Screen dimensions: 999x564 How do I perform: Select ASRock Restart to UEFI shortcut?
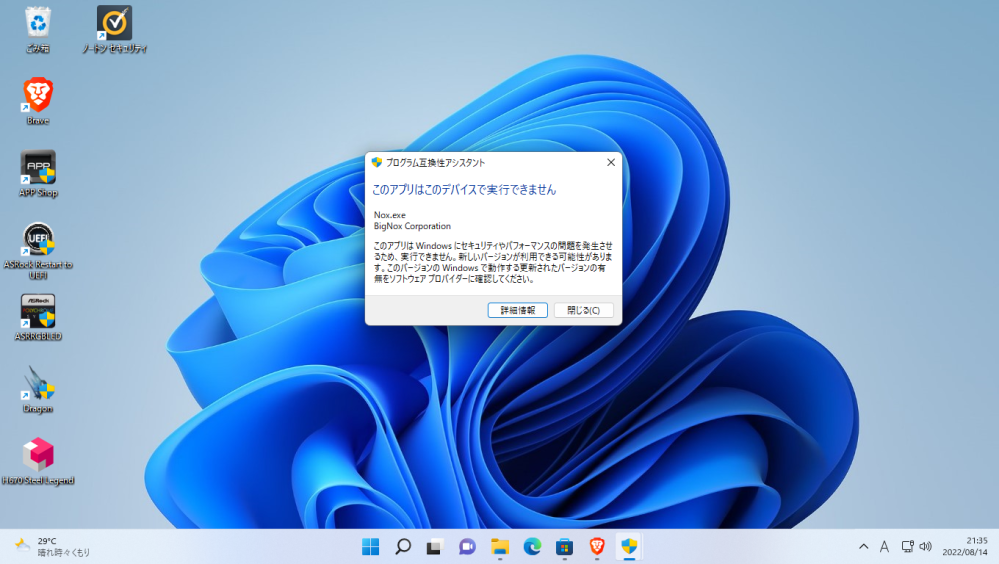(38, 250)
